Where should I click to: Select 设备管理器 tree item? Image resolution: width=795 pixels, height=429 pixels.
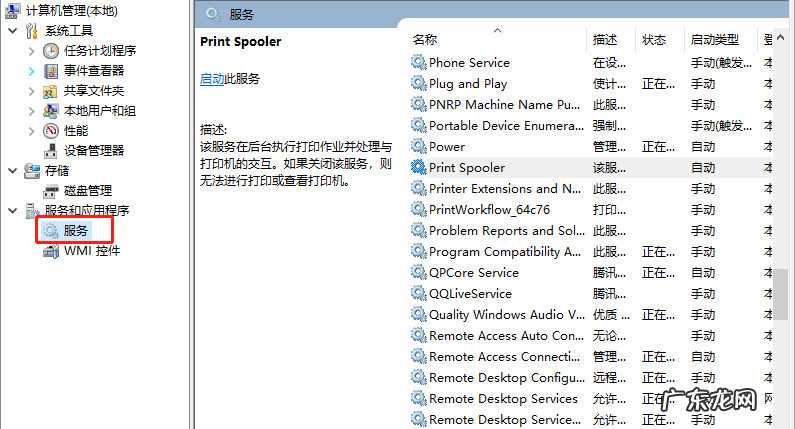point(94,151)
